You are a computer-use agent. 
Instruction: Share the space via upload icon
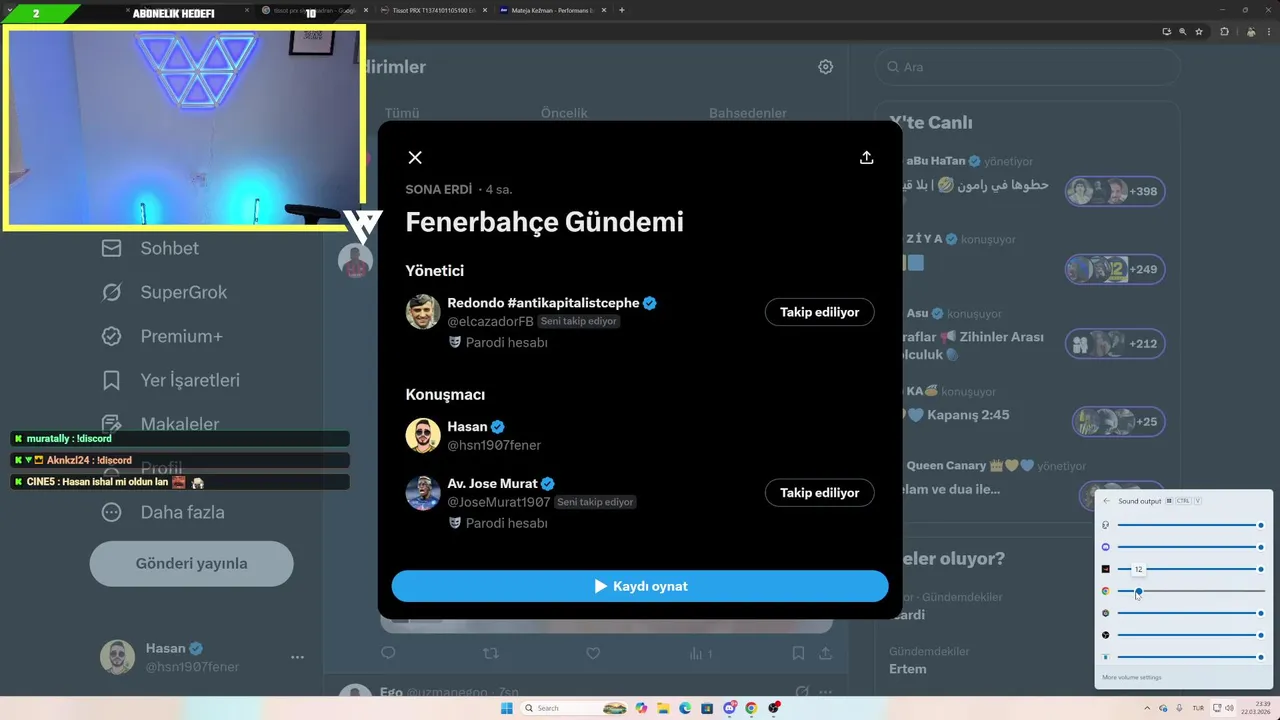[x=867, y=157]
